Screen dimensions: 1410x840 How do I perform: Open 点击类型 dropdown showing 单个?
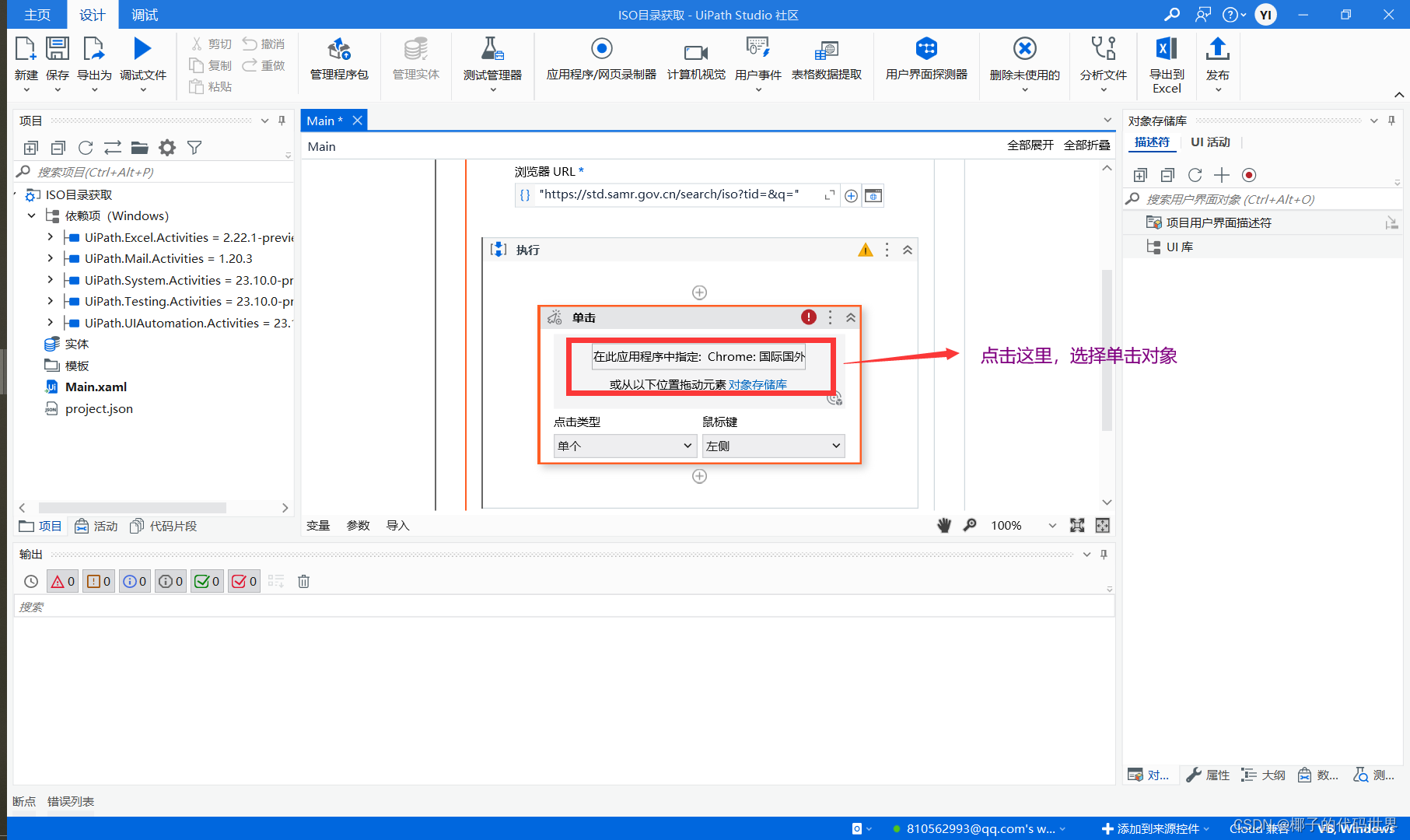click(x=625, y=446)
